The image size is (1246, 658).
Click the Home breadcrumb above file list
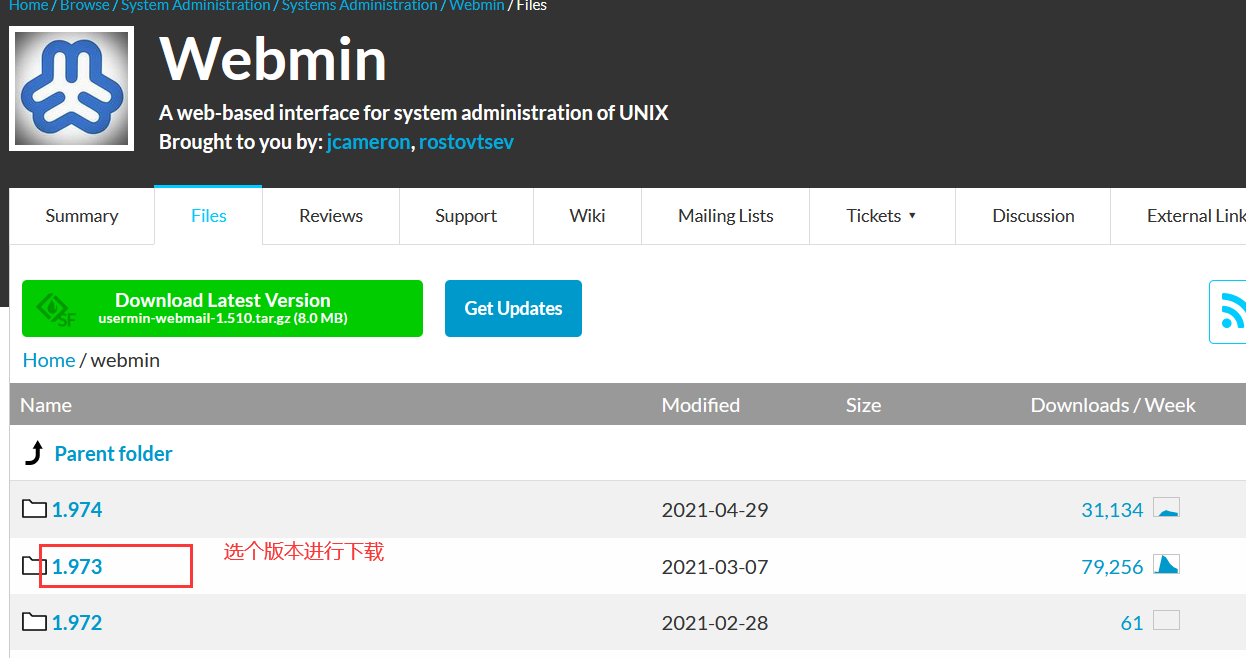point(49,360)
